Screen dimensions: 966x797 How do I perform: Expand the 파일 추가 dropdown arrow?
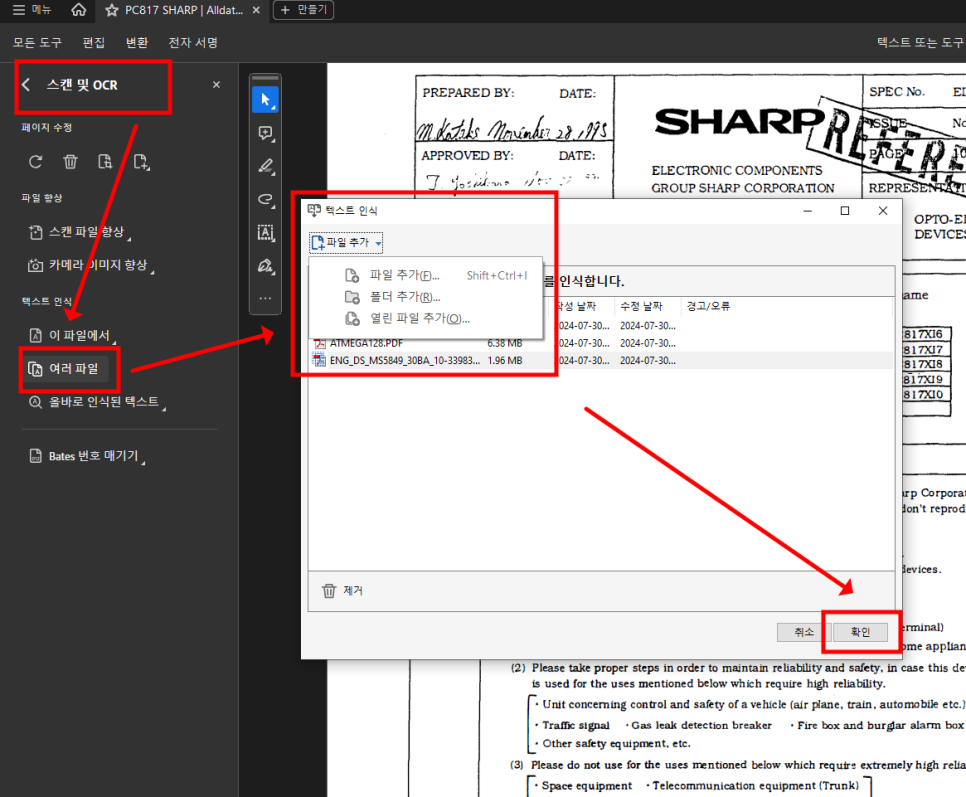click(x=378, y=243)
